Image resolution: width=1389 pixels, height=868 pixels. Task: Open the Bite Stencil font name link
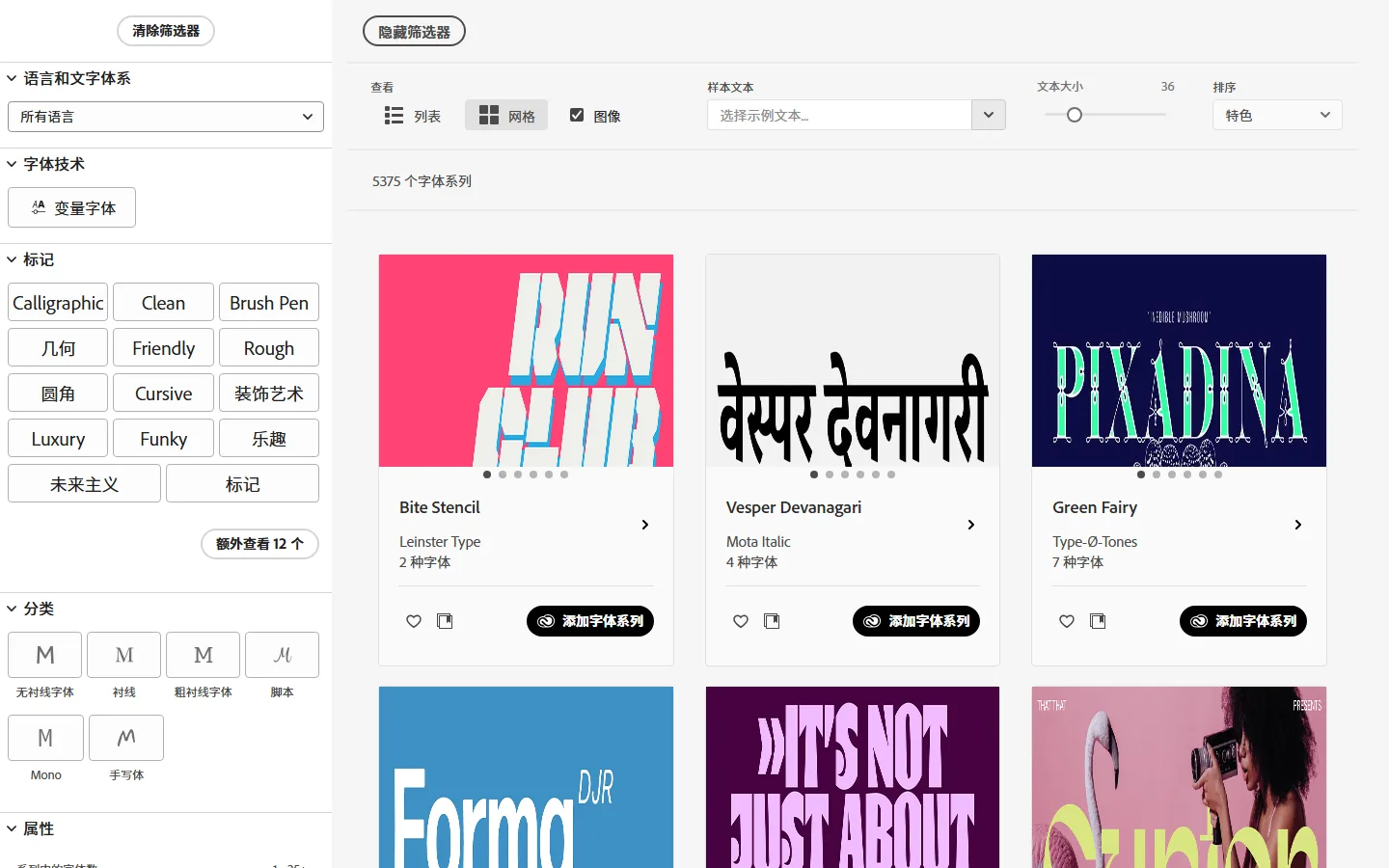click(x=440, y=507)
